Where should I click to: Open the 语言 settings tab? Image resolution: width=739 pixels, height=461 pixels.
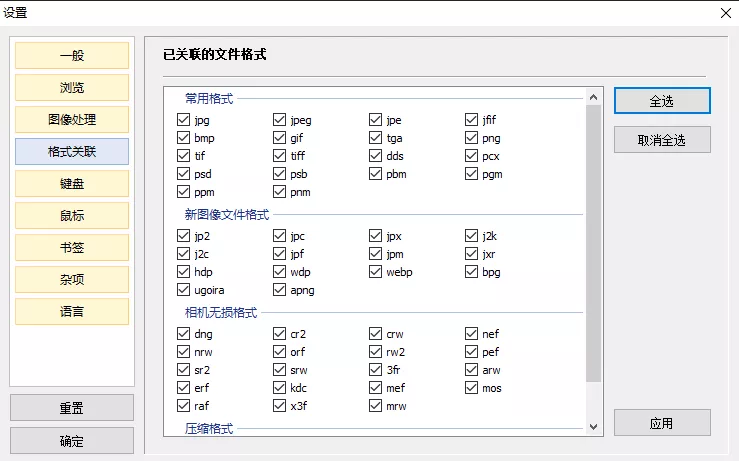tap(72, 312)
